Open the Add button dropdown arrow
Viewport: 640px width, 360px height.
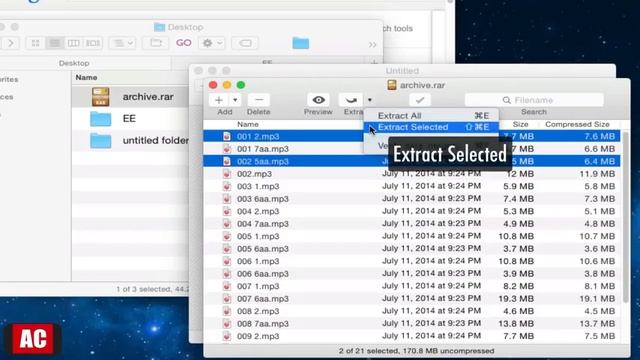click(x=235, y=100)
